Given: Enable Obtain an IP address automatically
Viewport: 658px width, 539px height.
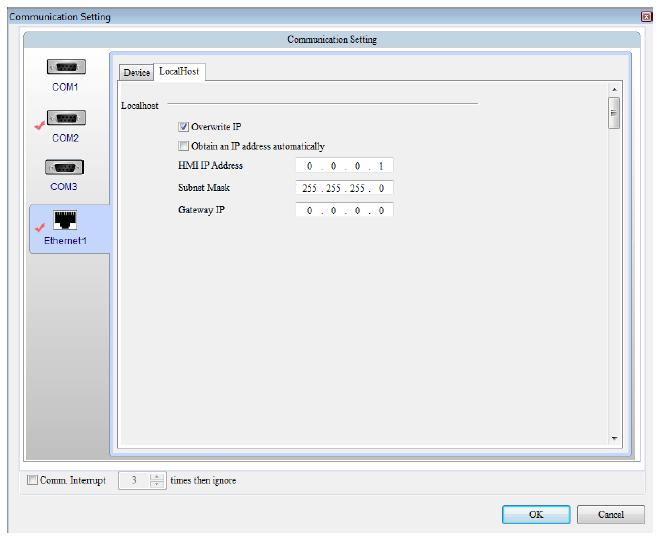Looking at the screenshot, I should tap(183, 146).
